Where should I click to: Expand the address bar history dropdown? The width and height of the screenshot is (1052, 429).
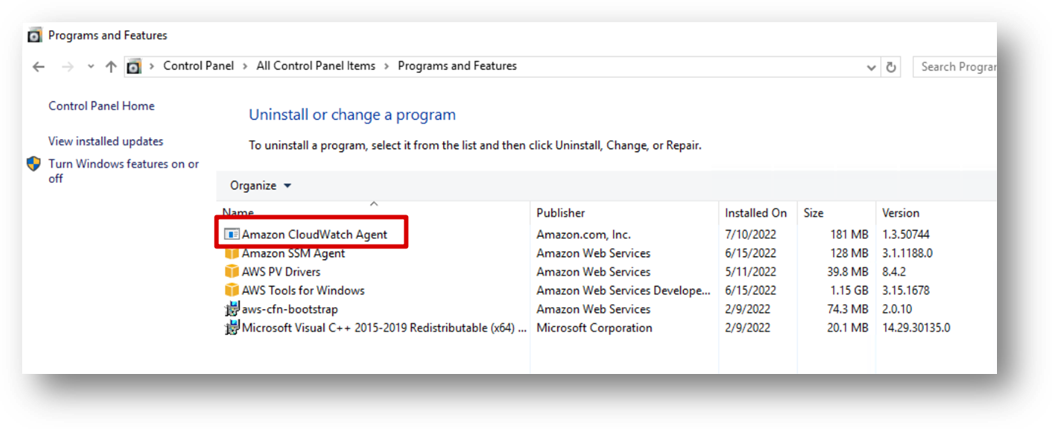pos(872,67)
